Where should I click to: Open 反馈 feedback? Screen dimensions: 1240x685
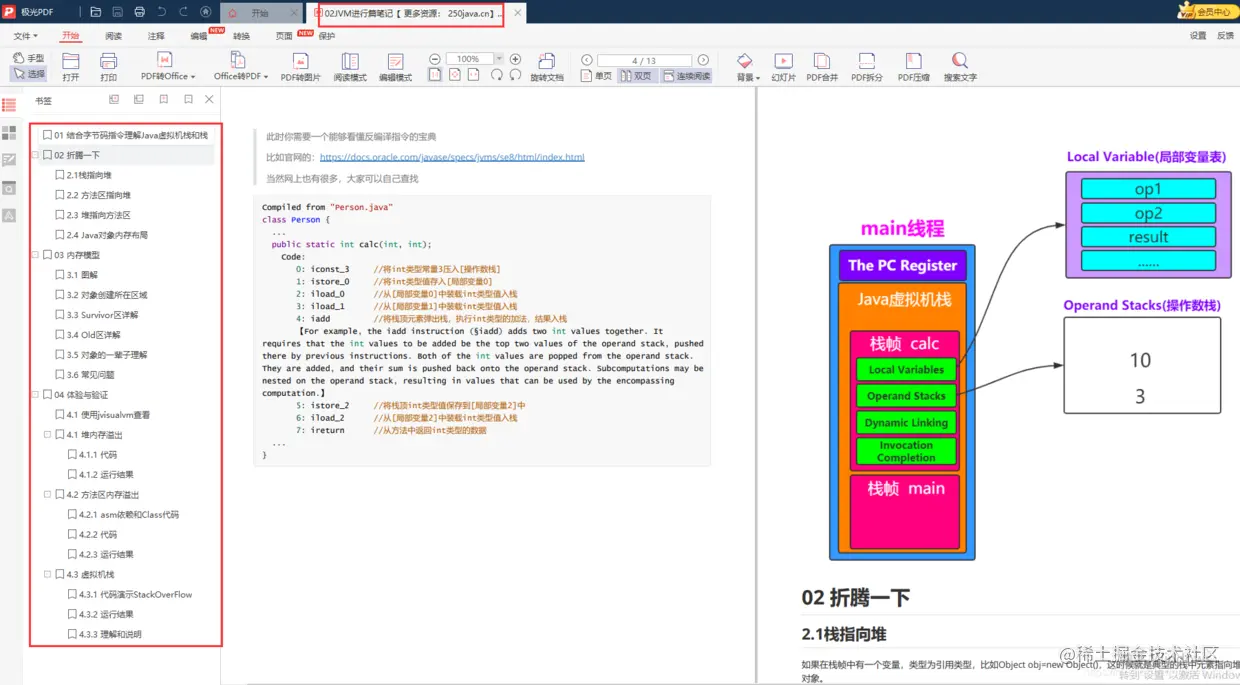1225,36
